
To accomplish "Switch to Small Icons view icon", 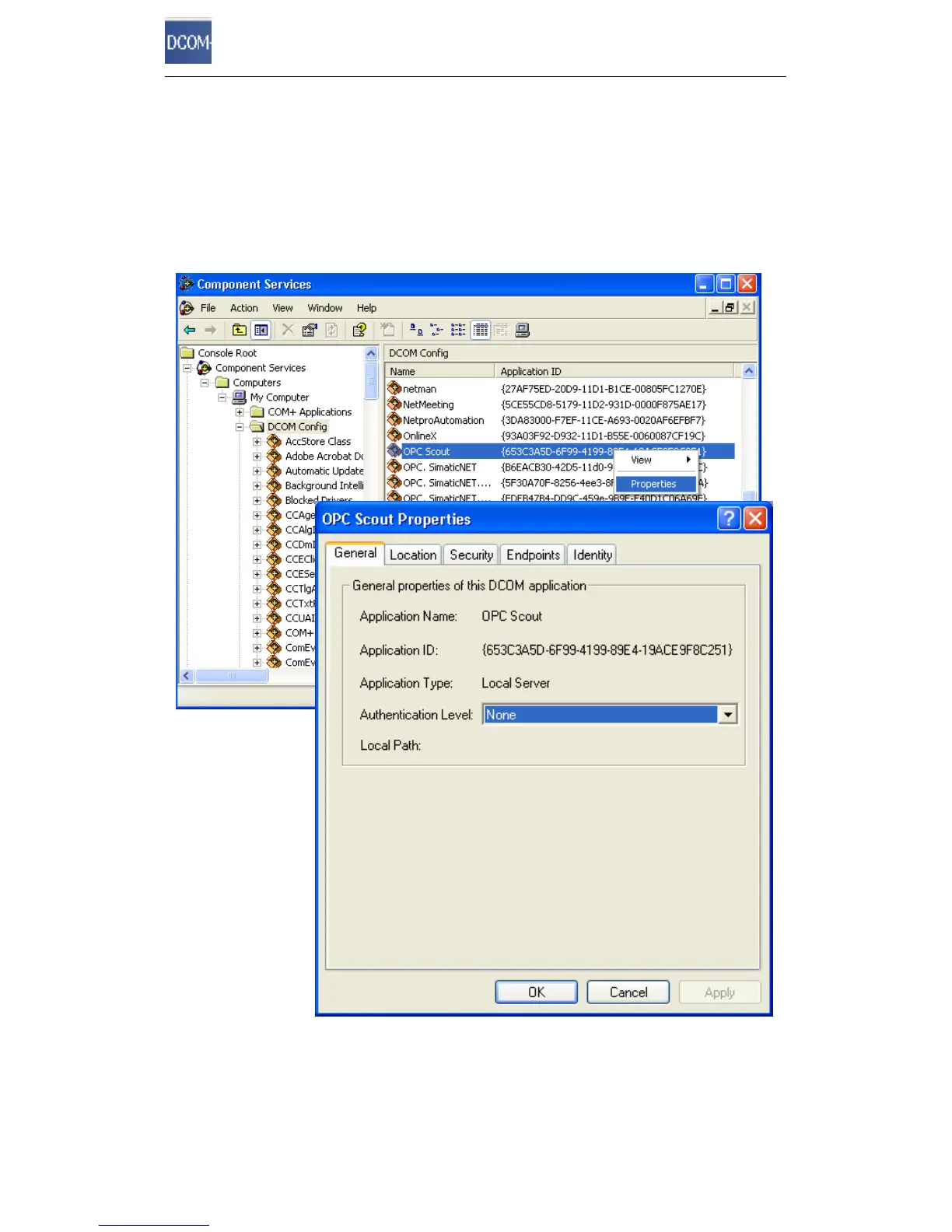I will [x=437, y=330].
